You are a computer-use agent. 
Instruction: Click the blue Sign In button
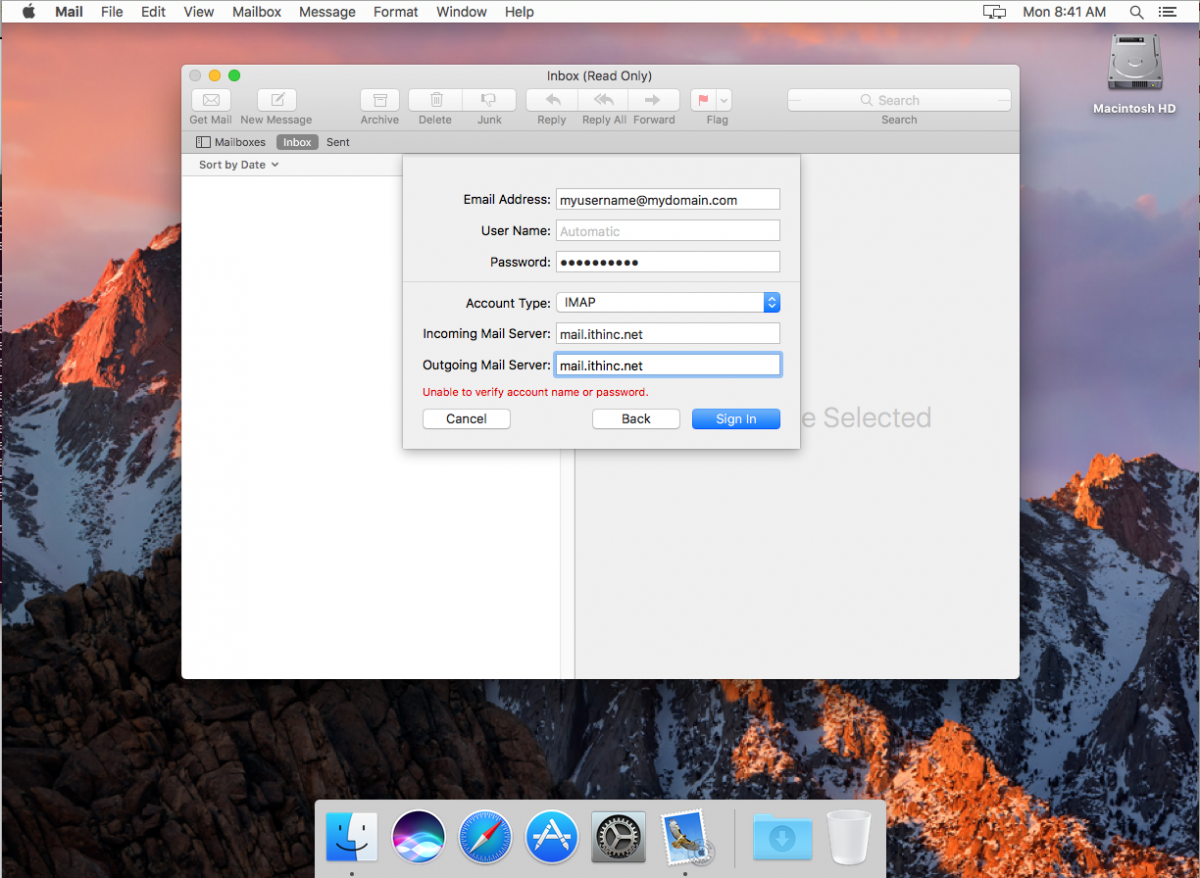tap(736, 419)
